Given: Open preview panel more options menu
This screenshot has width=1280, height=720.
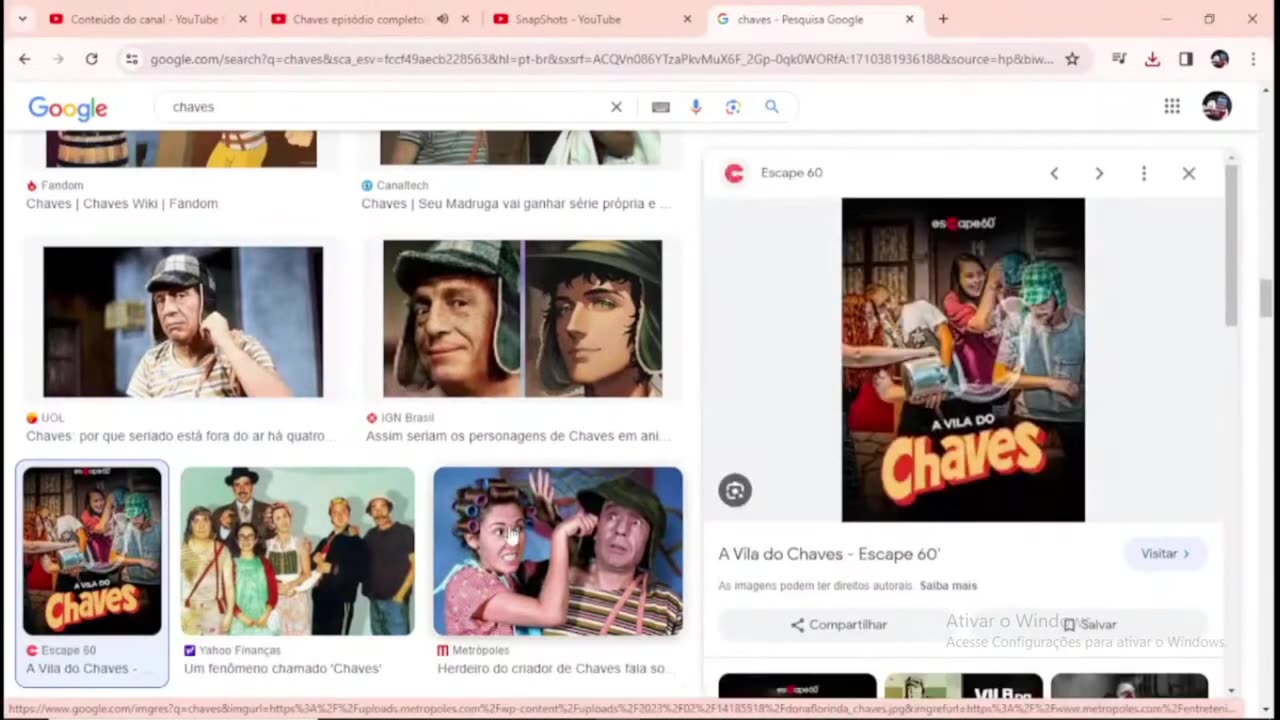Looking at the screenshot, I should click(x=1144, y=173).
